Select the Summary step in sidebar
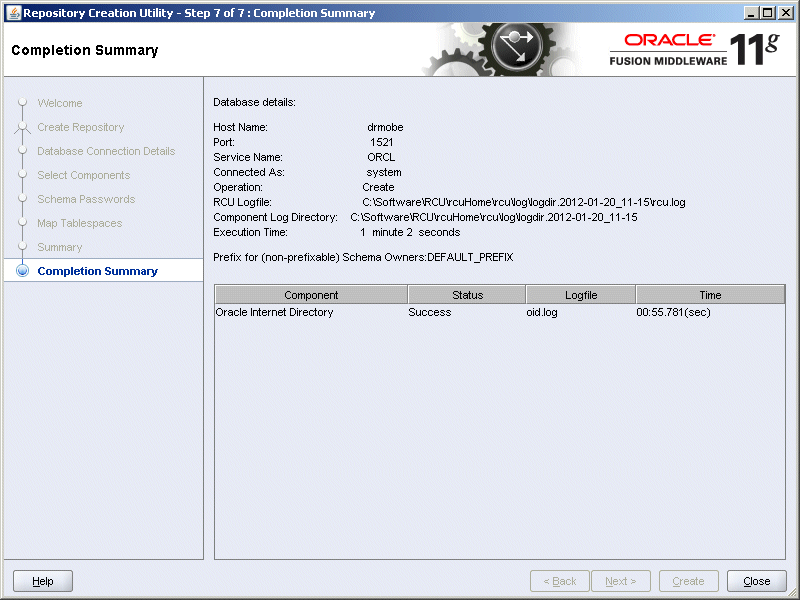The image size is (800, 600). point(60,247)
